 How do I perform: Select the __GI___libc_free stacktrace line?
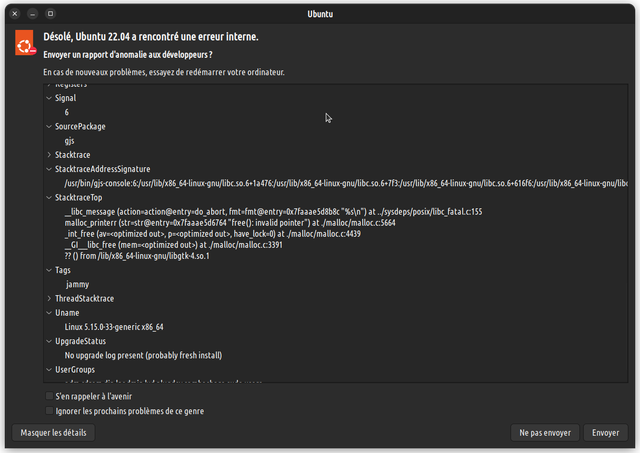[x=173, y=245]
